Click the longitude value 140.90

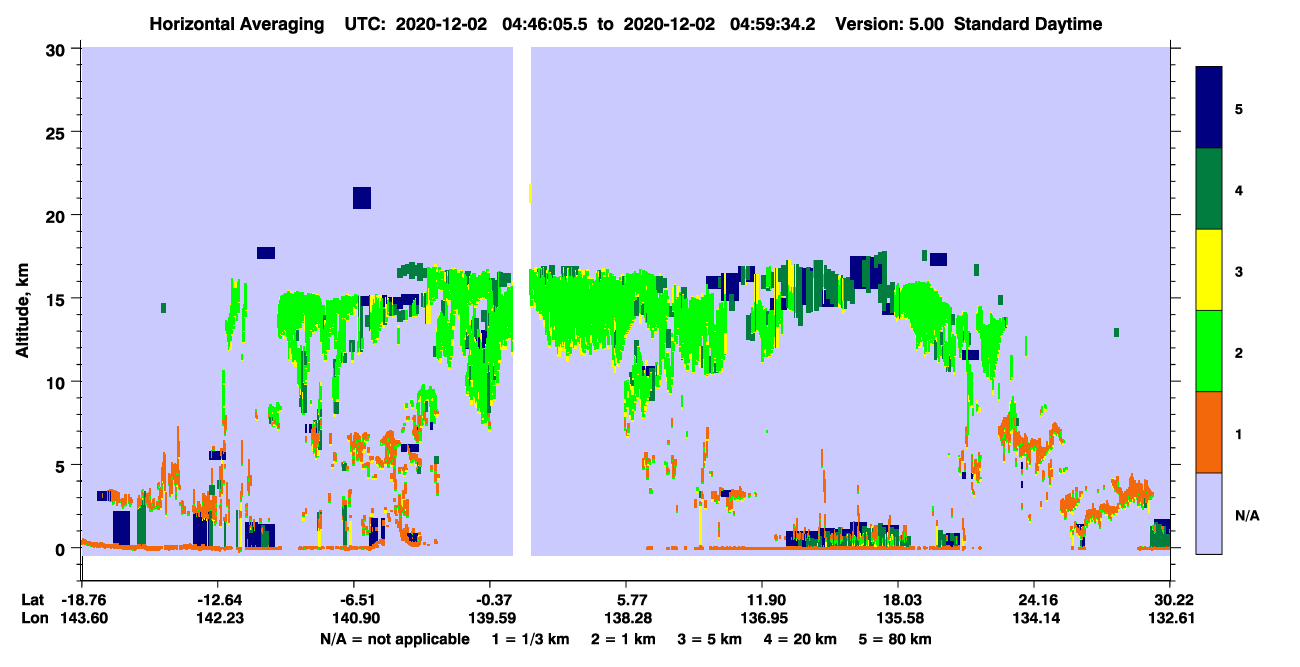[x=354, y=618]
